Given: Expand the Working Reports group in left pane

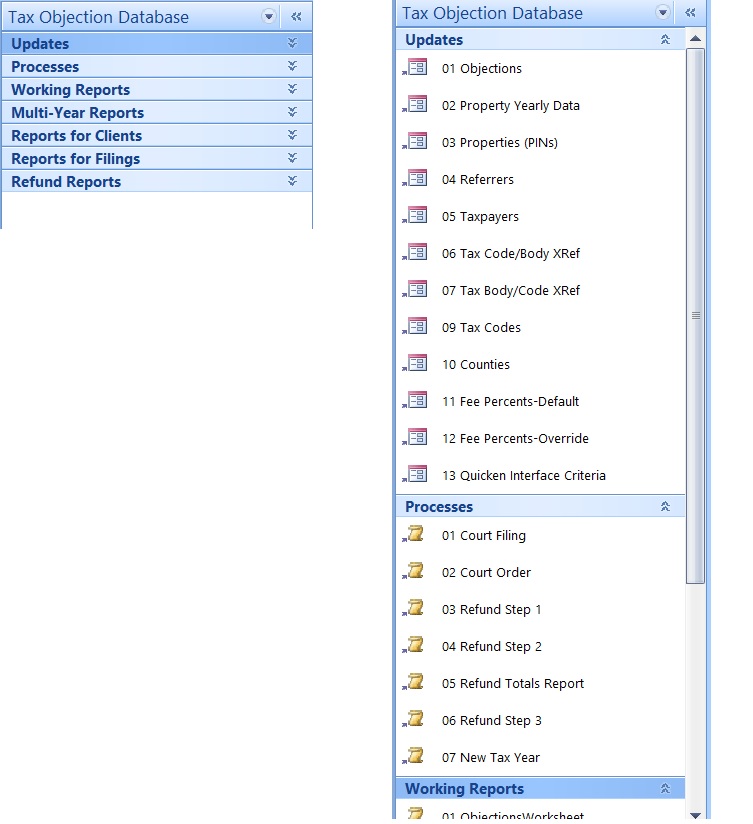Looking at the screenshot, I should [292, 89].
